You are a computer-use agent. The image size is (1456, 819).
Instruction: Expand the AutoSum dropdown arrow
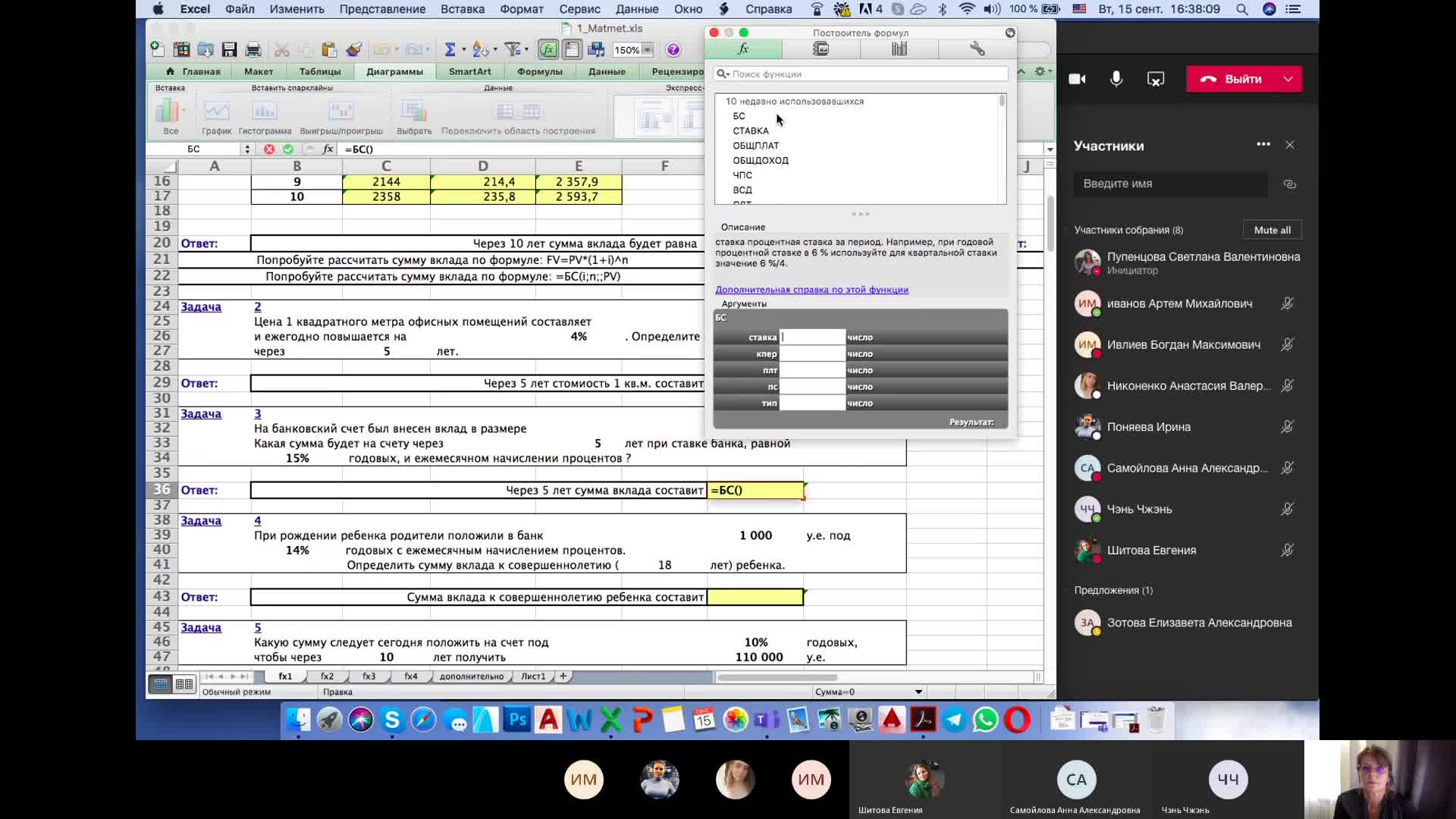click(x=462, y=50)
